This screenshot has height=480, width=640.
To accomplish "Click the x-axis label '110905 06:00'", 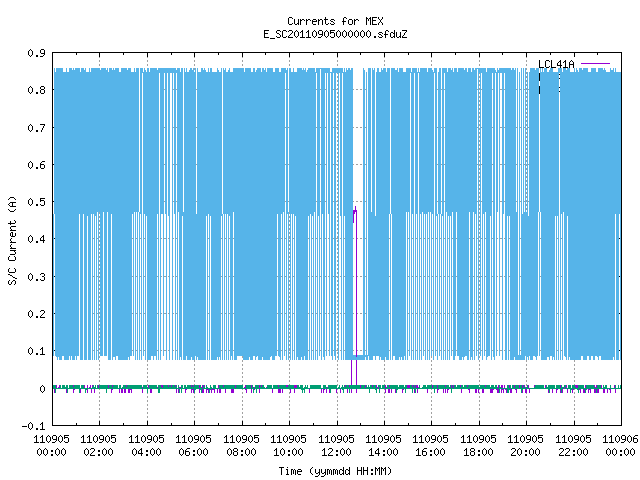I will click(x=193, y=446).
